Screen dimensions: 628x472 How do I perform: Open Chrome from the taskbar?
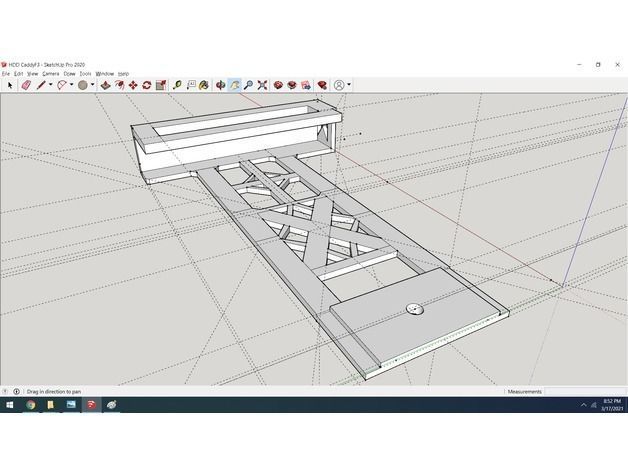pyautogui.click(x=30, y=405)
